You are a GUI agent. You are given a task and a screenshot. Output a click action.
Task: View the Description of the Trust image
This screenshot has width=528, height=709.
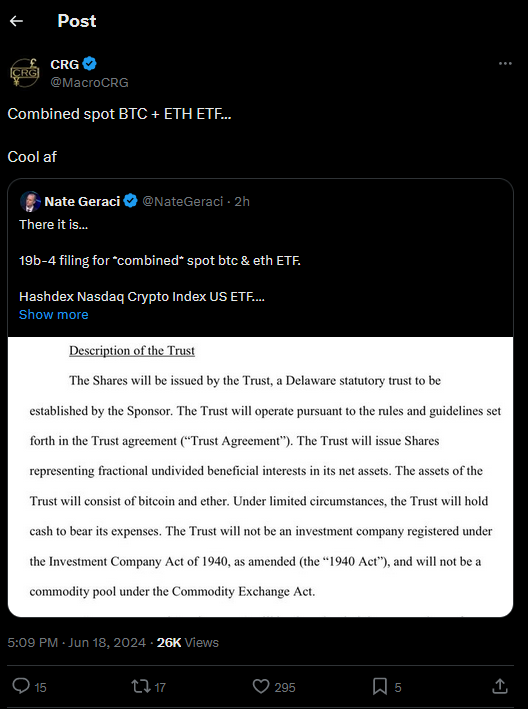260,477
